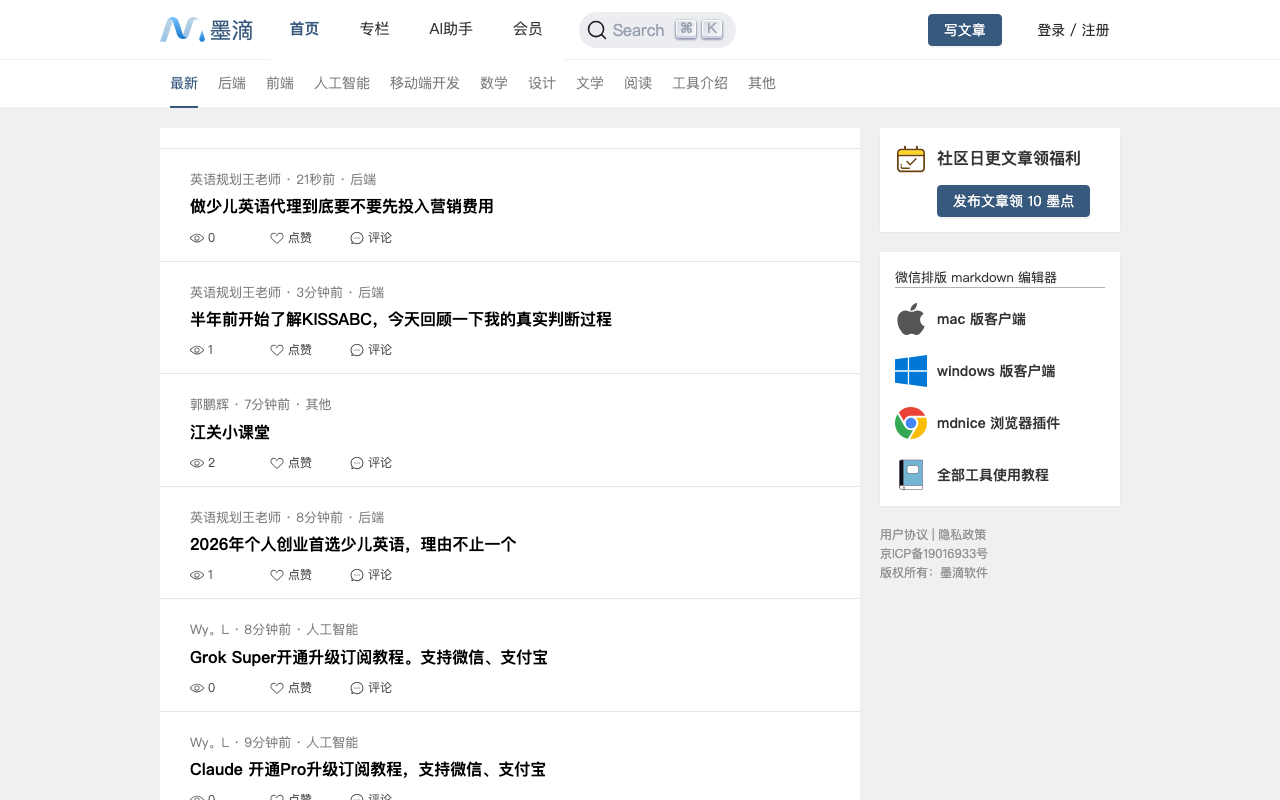1280x800 pixels.
Task: Open article 做少儿英语代理到底要不要先投入营销费用
Action: coord(342,207)
